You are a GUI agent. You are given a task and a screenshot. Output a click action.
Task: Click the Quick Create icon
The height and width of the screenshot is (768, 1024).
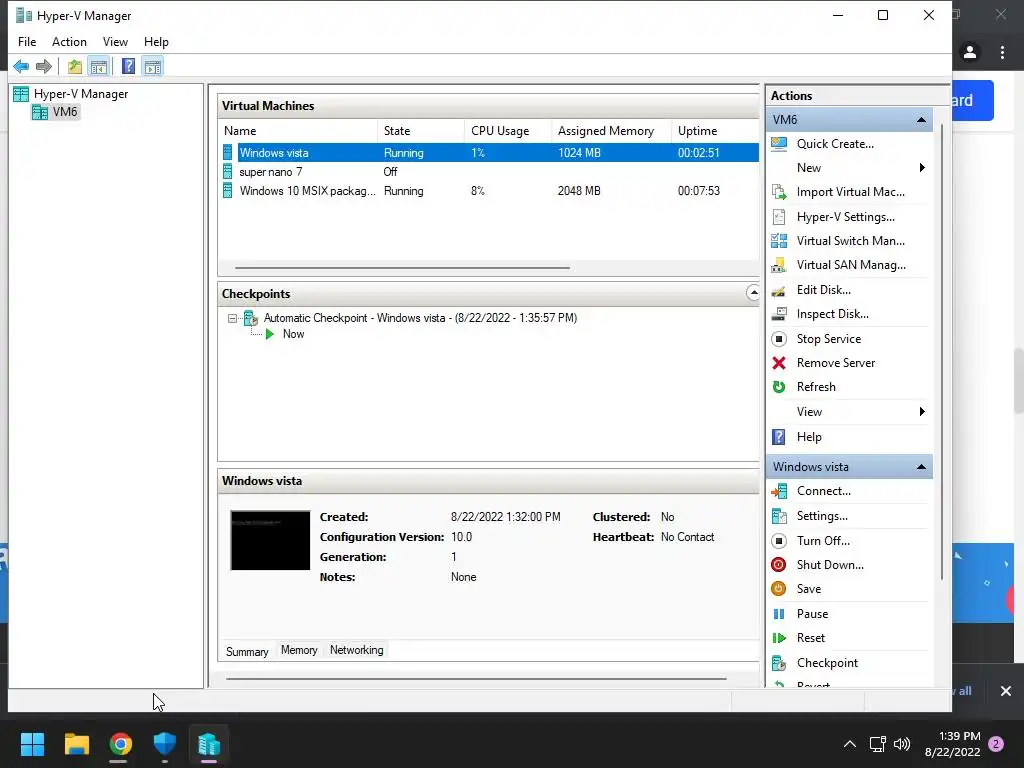coord(779,144)
